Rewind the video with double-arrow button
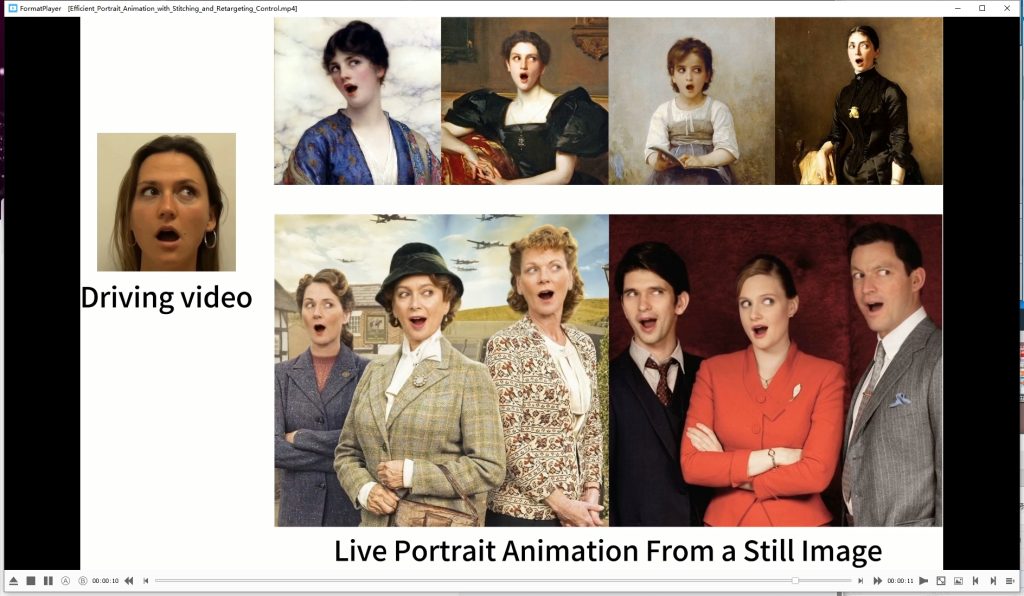 click(x=129, y=581)
